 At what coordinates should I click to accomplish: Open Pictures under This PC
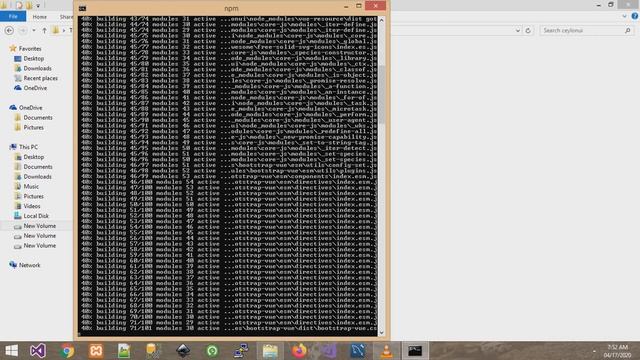click(33, 196)
